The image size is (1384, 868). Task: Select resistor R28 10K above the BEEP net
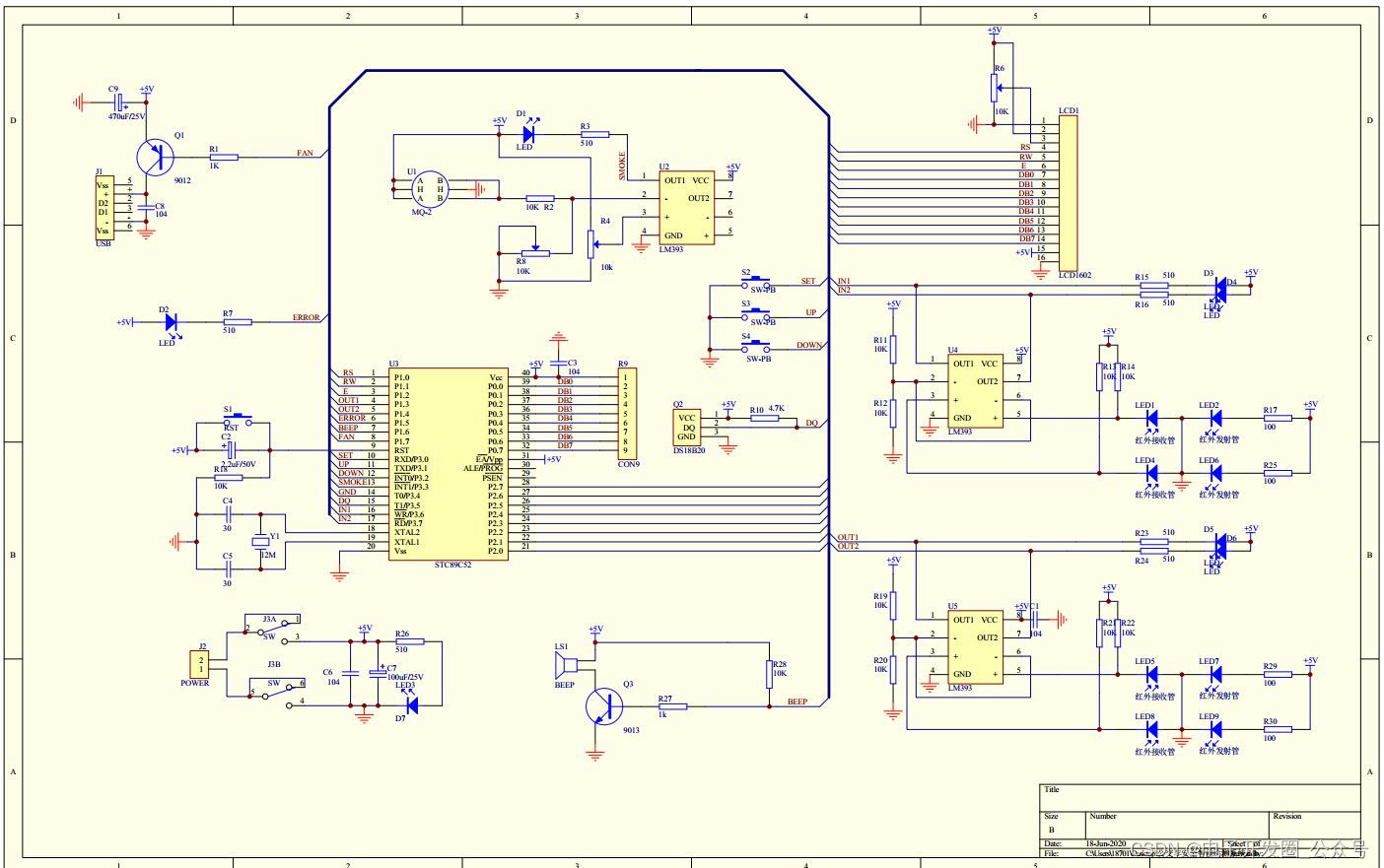tap(769, 675)
